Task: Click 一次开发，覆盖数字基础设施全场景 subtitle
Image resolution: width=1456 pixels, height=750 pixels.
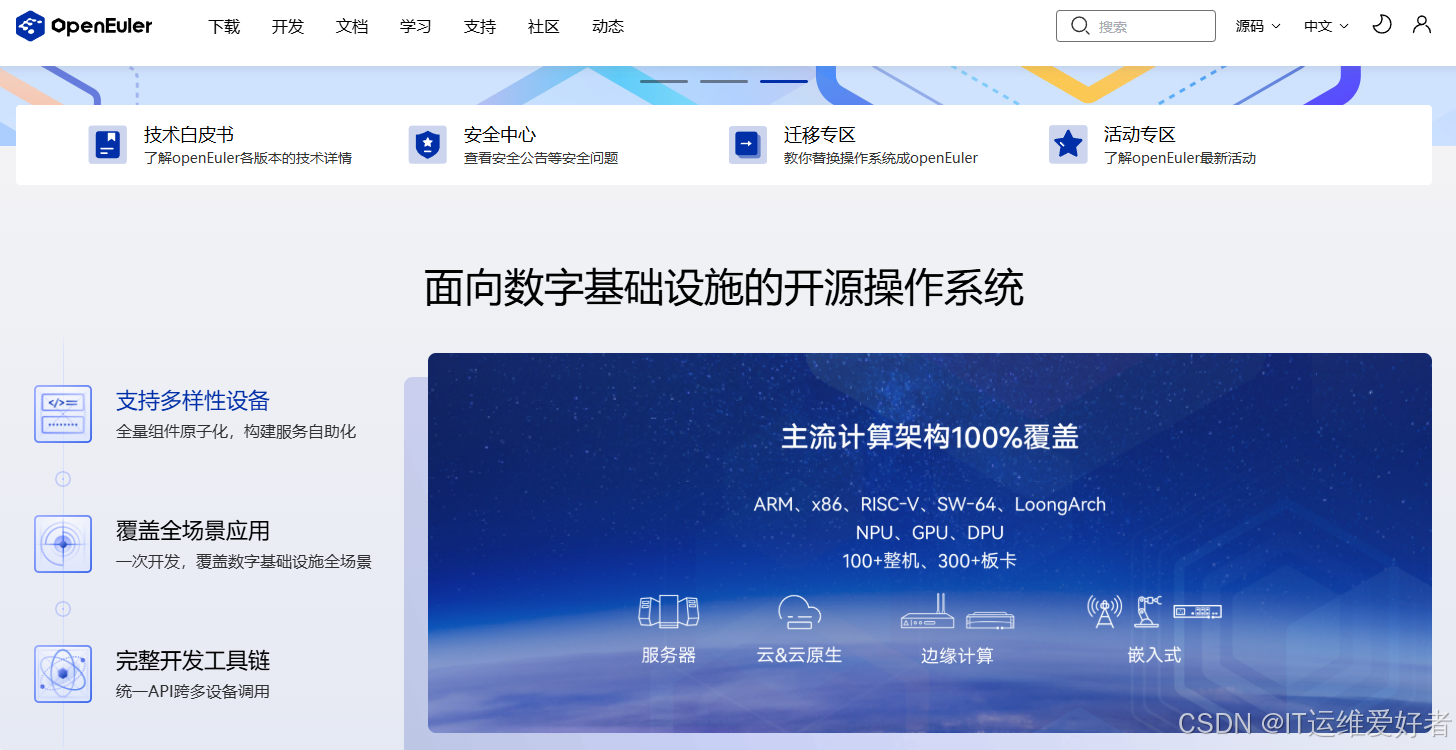Action: 244,562
